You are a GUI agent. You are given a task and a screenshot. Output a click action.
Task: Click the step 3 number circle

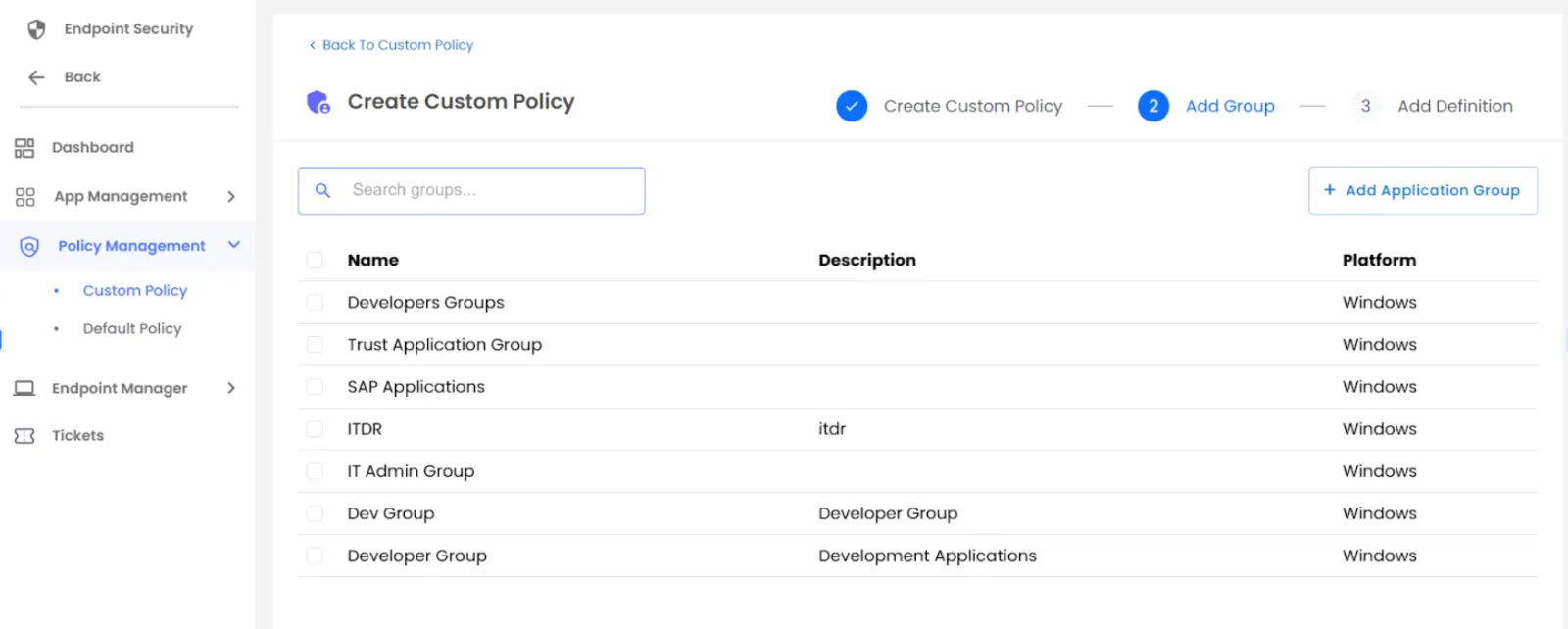[1365, 106]
